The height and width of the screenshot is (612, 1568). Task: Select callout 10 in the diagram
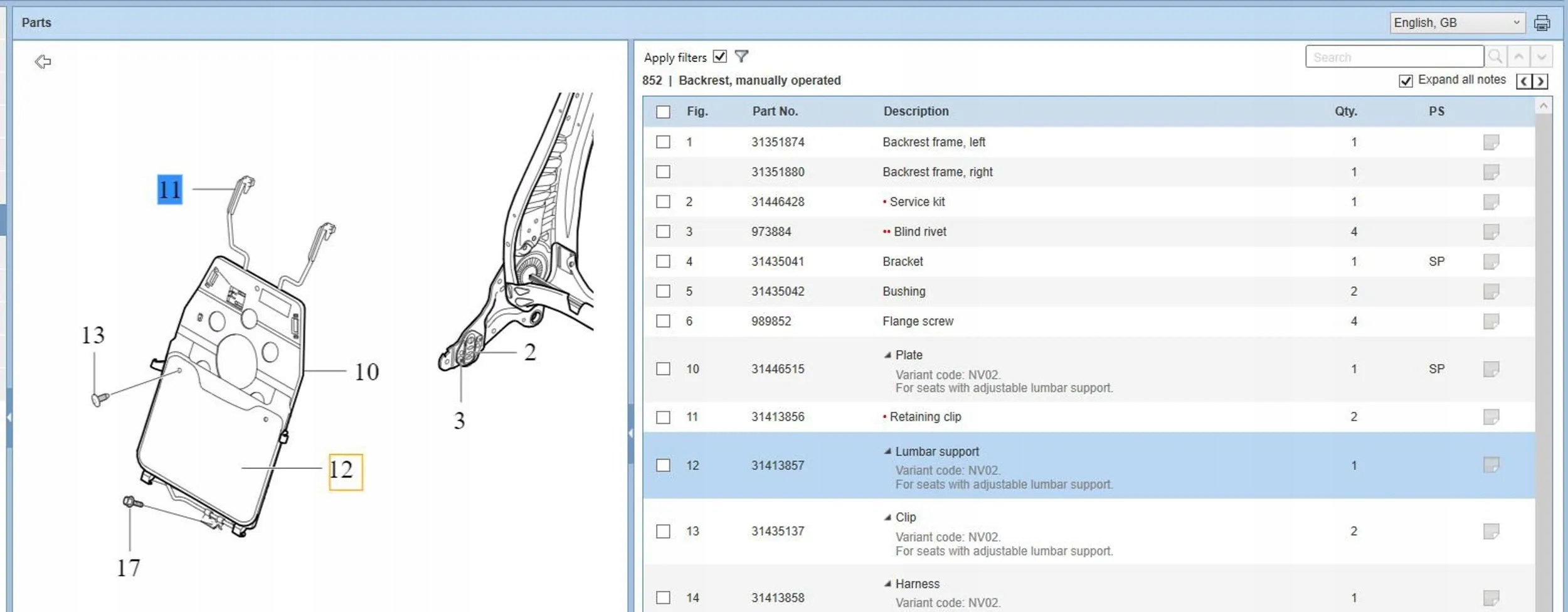[x=367, y=372]
